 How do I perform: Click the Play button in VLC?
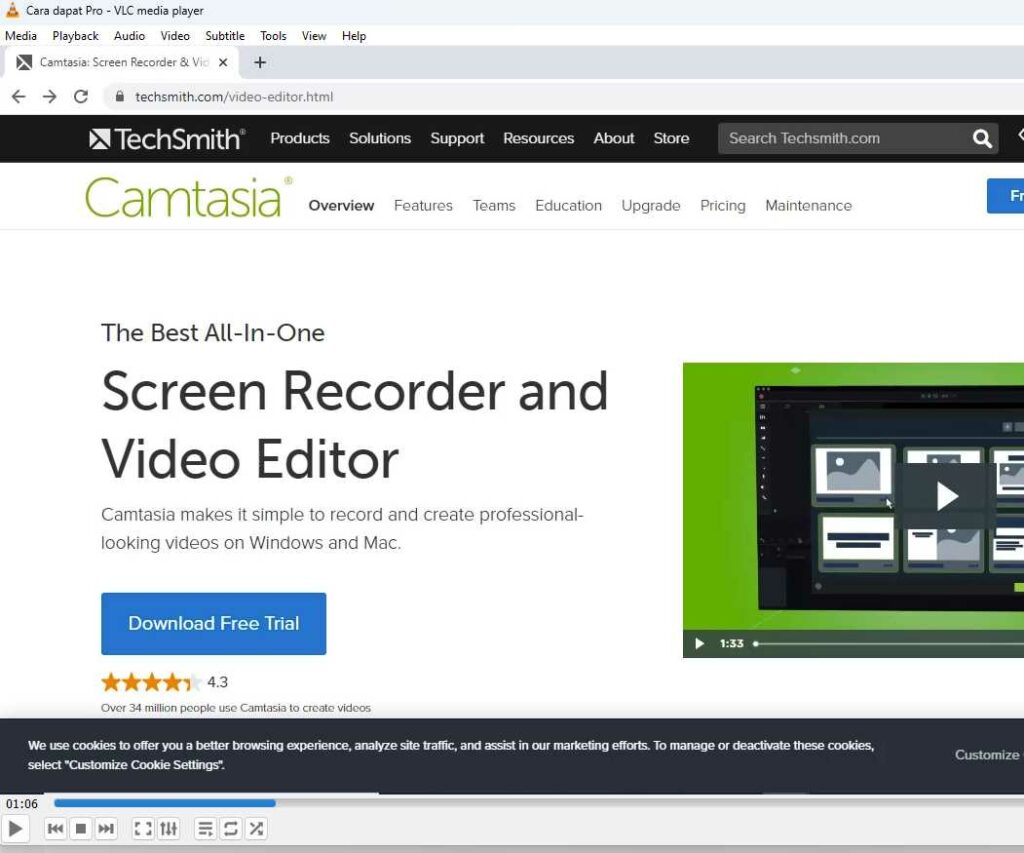pos(16,828)
